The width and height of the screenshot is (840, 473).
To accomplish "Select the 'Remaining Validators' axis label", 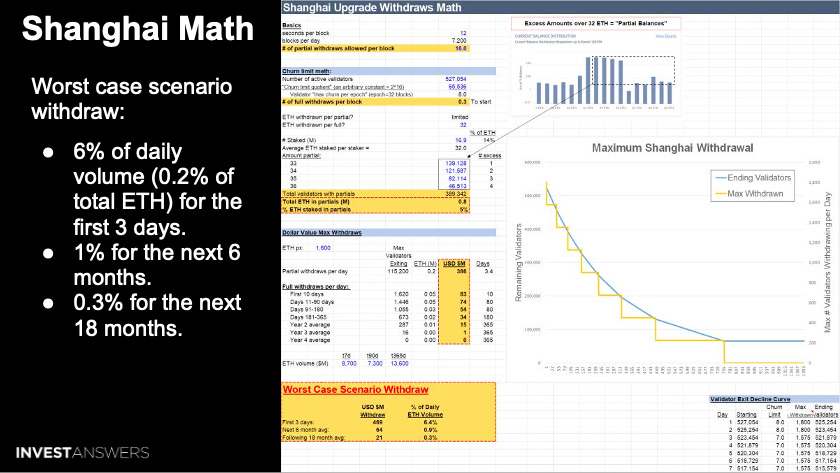I will (519, 262).
